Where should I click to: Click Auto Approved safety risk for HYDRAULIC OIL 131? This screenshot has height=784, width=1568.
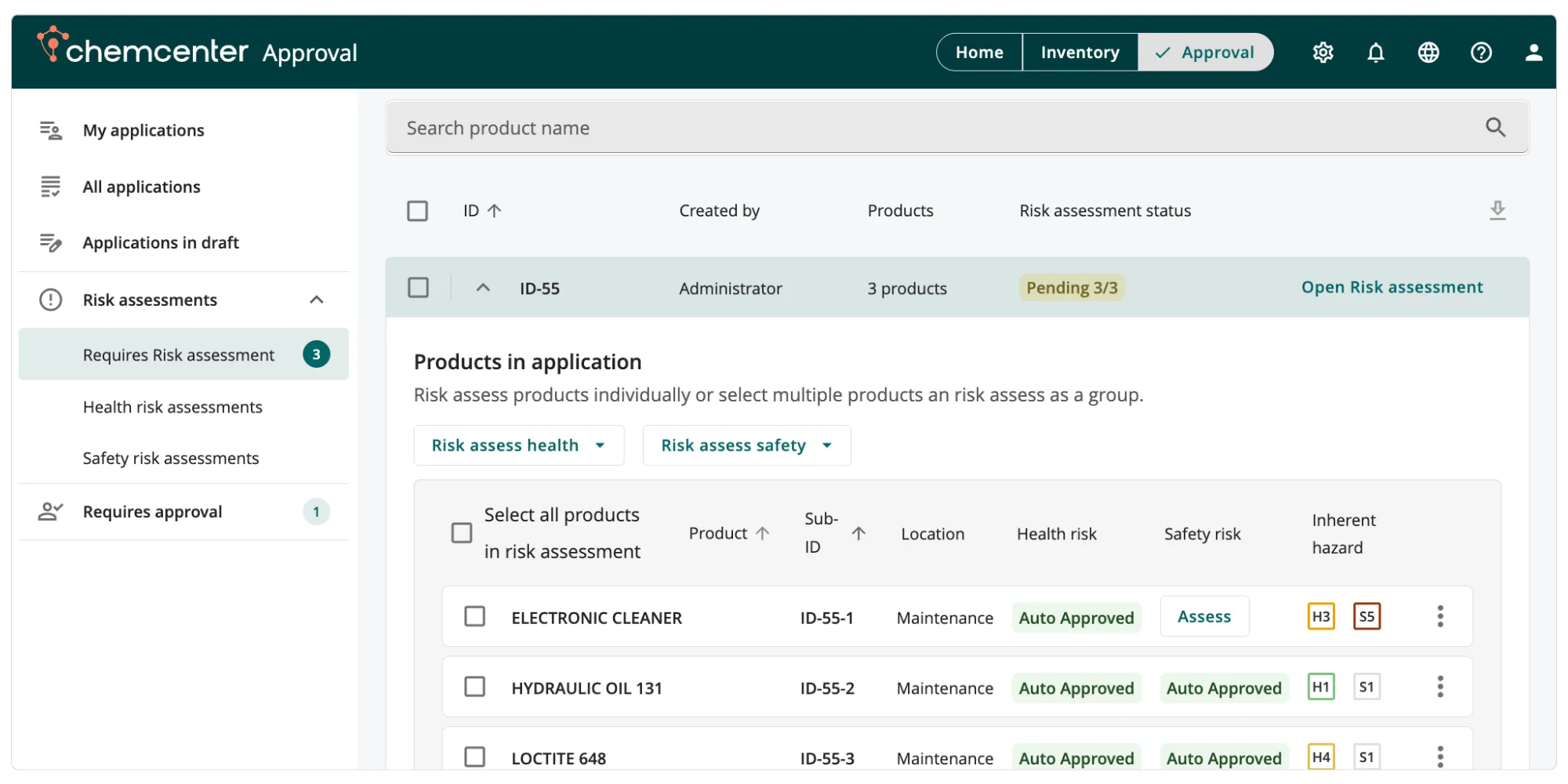pyautogui.click(x=1224, y=688)
